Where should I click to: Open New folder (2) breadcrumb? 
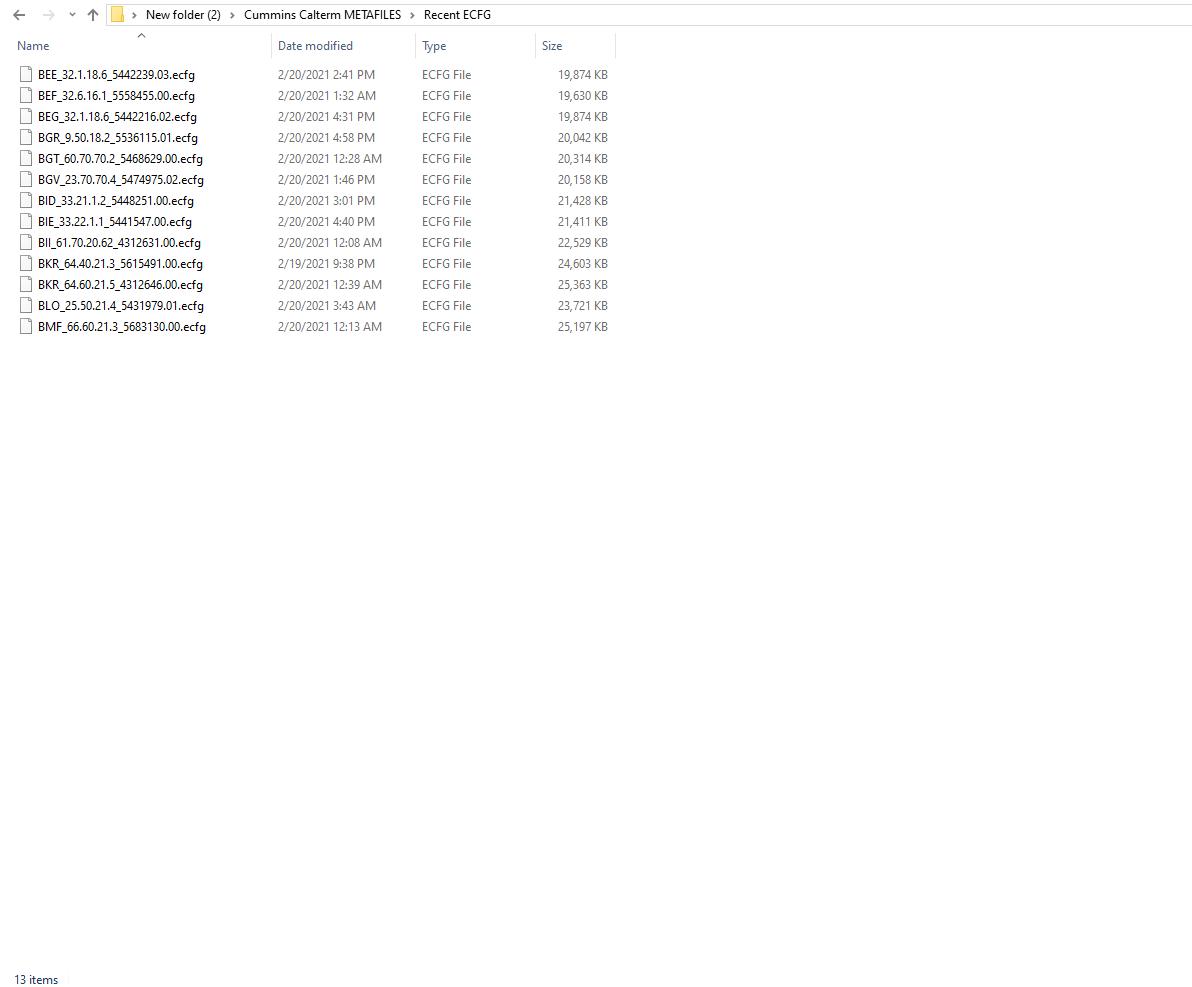point(183,14)
